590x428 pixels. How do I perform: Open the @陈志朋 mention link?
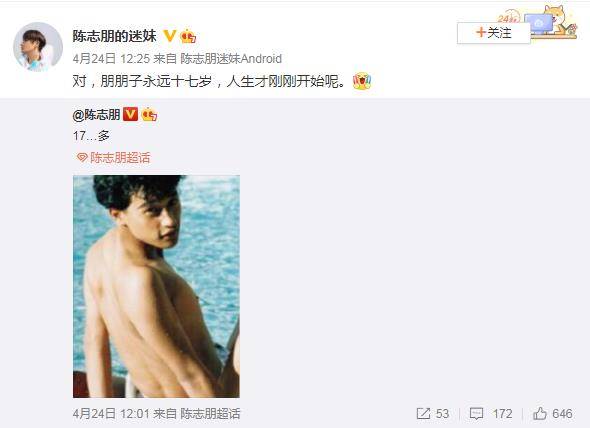point(96,114)
